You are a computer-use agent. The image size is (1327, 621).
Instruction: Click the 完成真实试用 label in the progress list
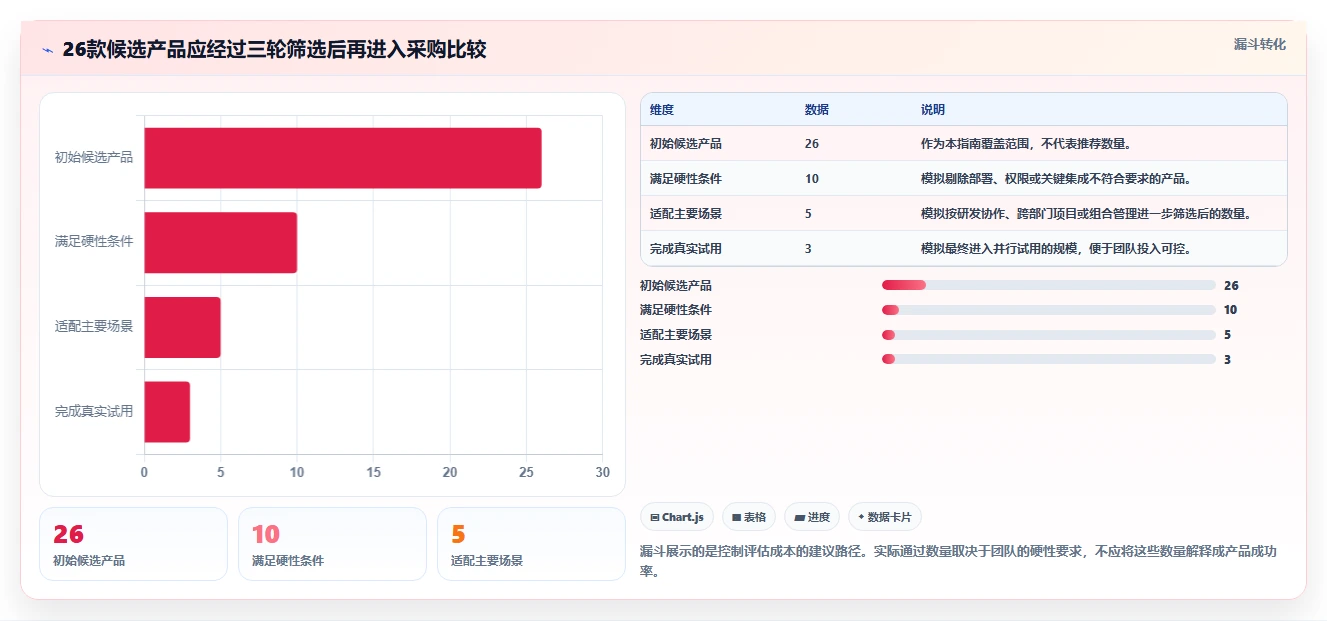click(x=676, y=359)
